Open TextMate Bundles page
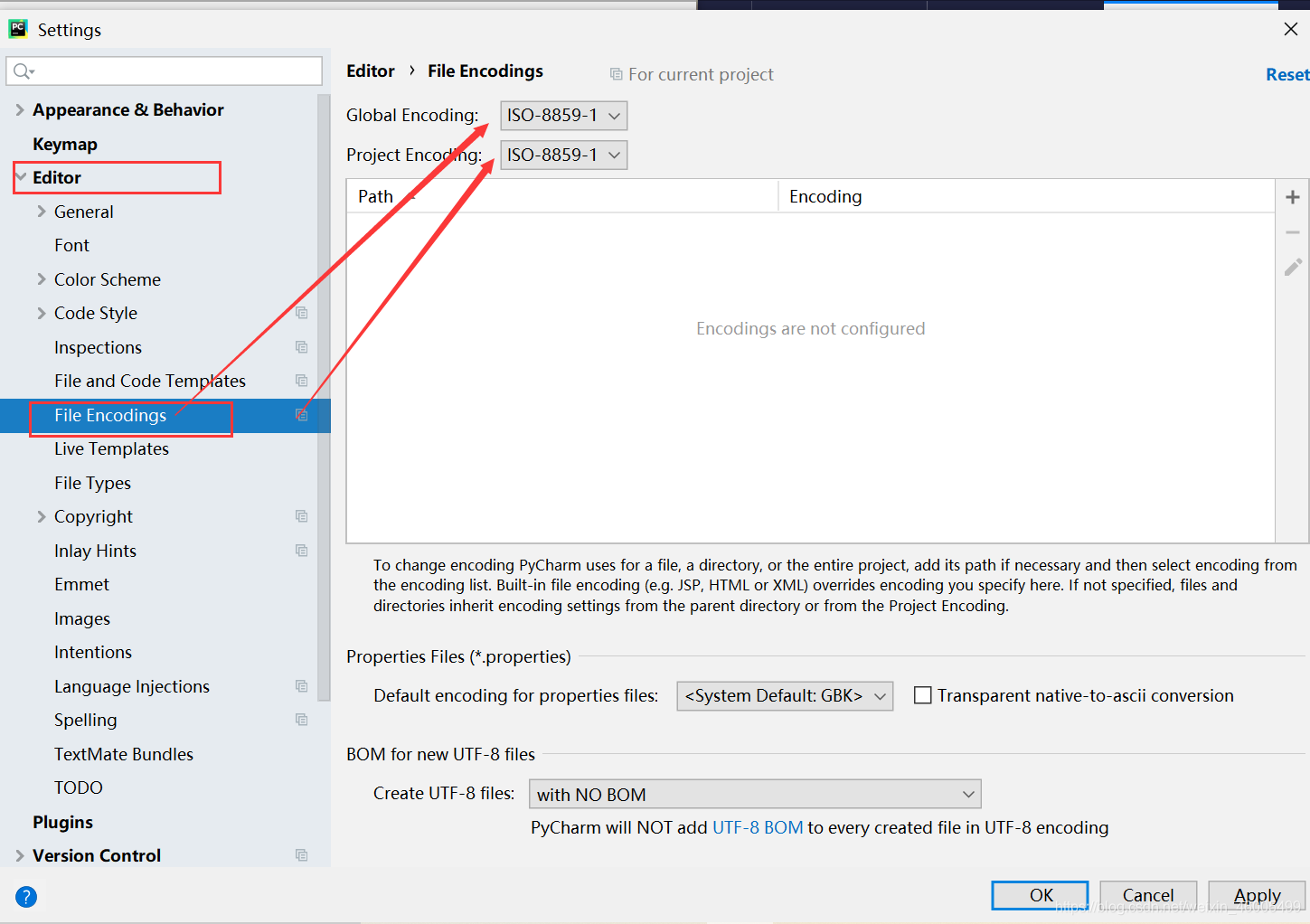Viewport: 1310px width, 924px height. point(124,754)
